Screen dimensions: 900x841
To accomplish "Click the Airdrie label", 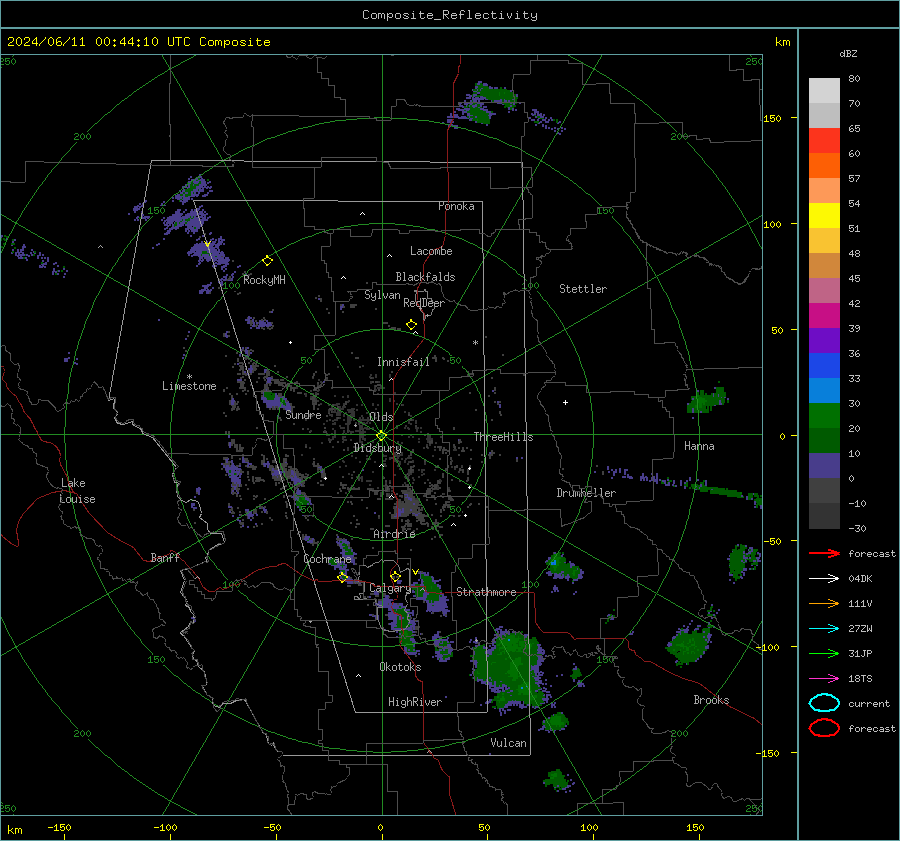I will click(394, 534).
